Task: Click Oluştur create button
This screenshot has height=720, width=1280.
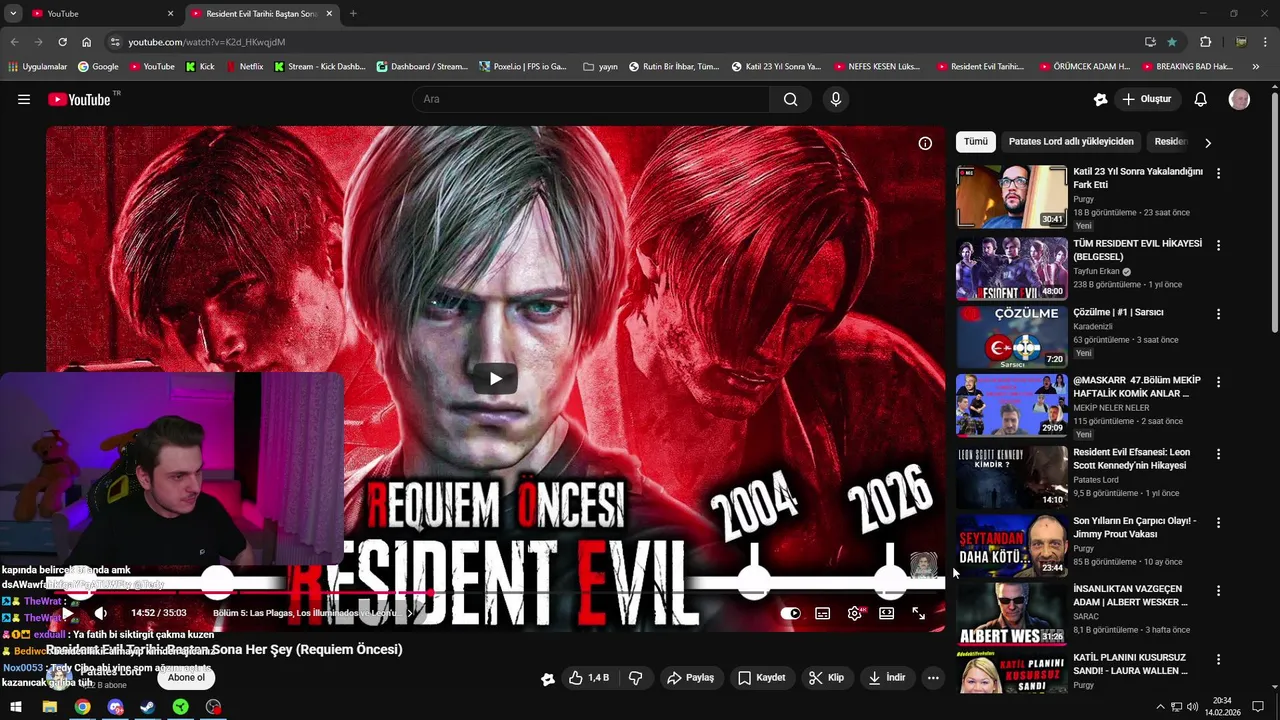Action: coord(1146,99)
